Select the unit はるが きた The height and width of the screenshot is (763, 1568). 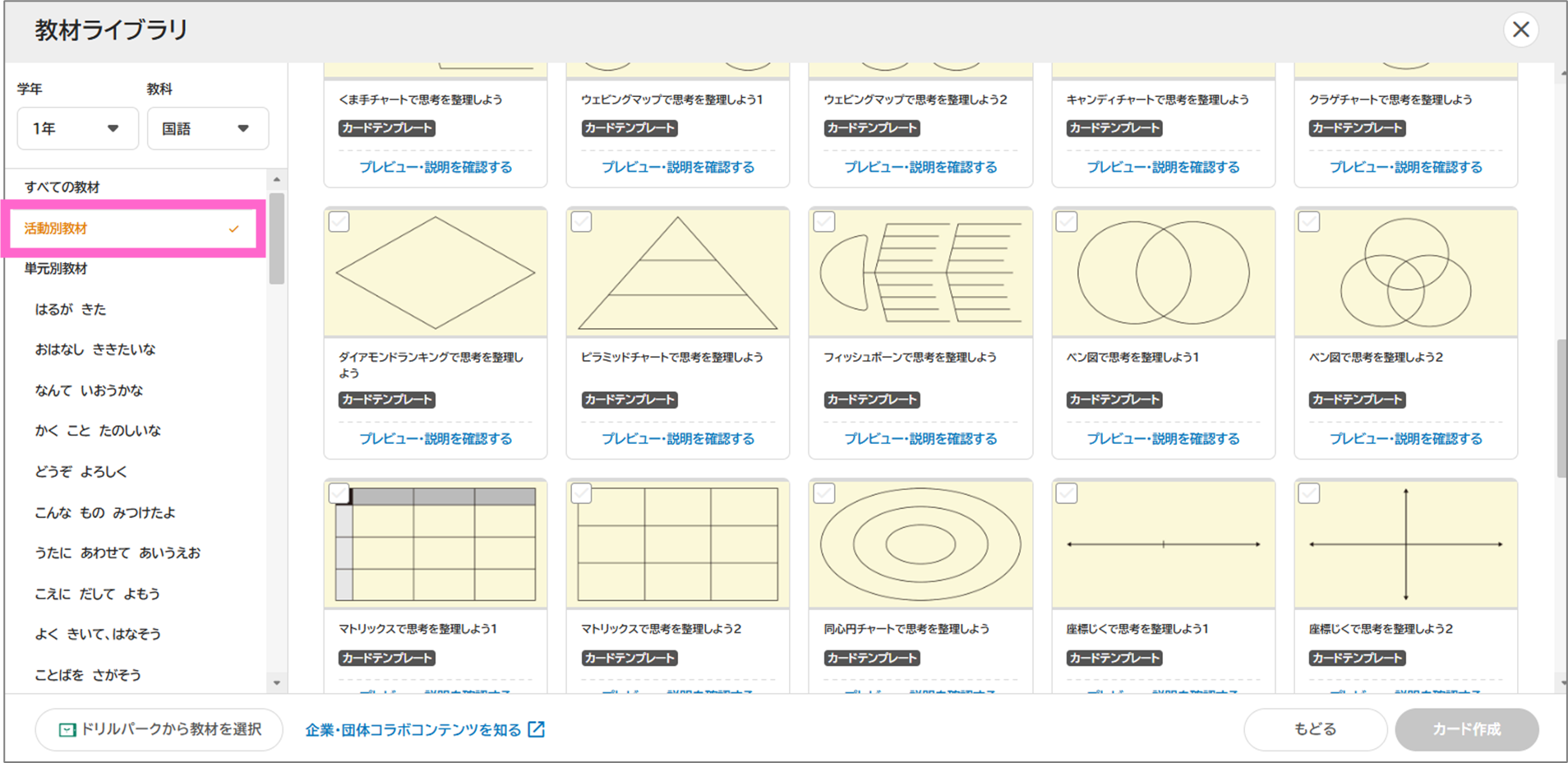coord(71,309)
